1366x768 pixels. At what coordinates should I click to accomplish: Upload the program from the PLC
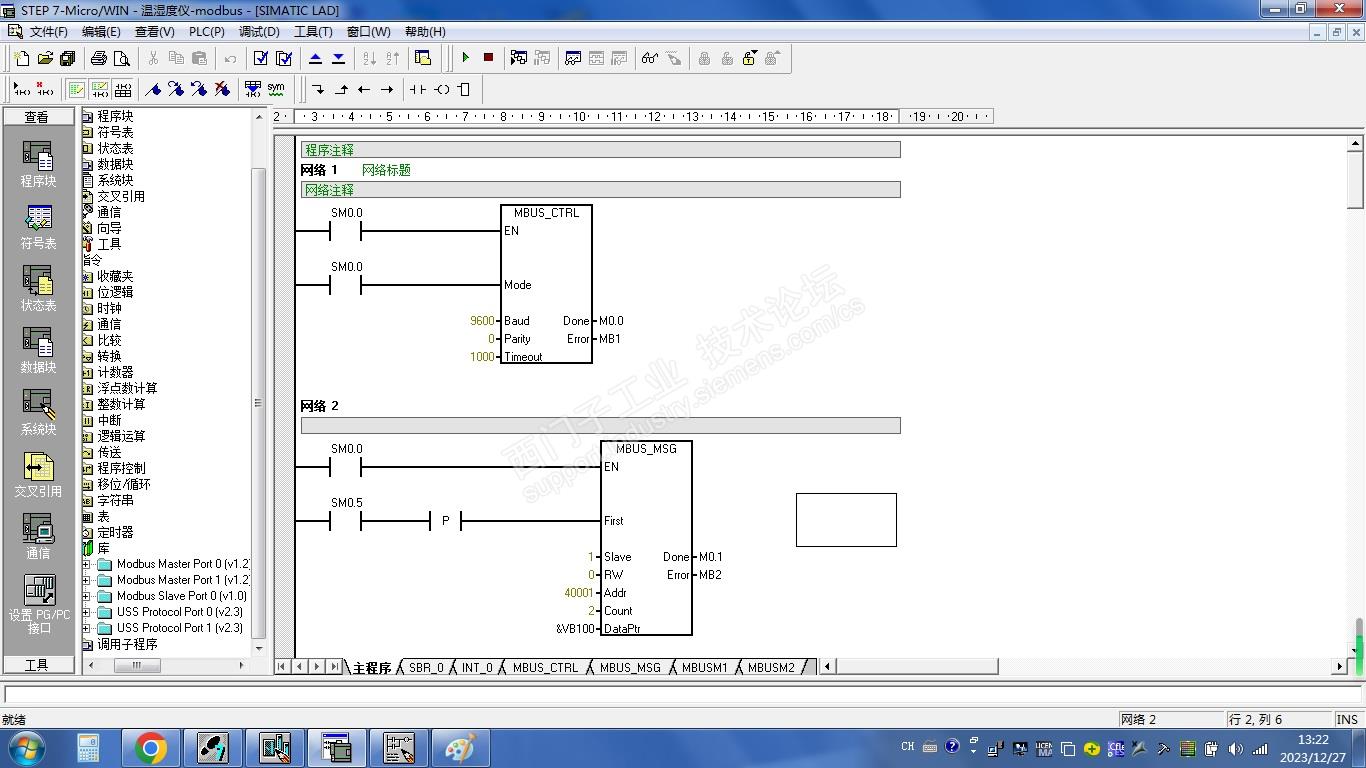315,58
